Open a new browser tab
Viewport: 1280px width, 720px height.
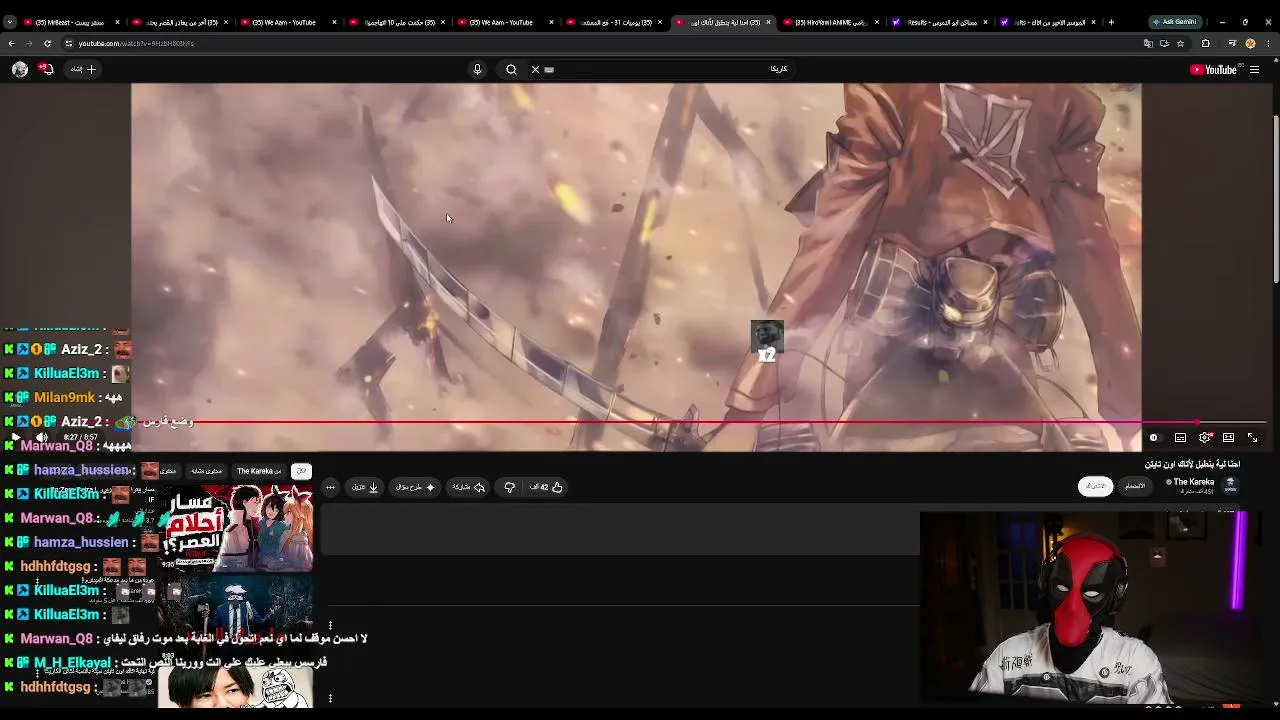tap(1111, 22)
